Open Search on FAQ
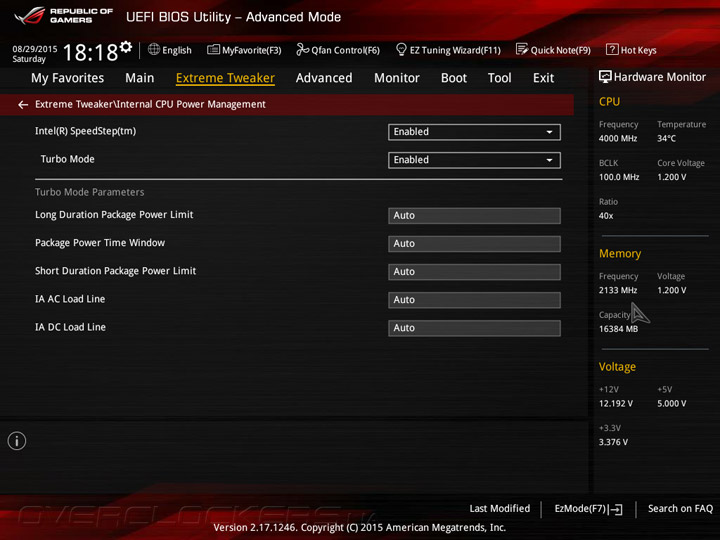The width and height of the screenshot is (720, 540). tap(680, 508)
